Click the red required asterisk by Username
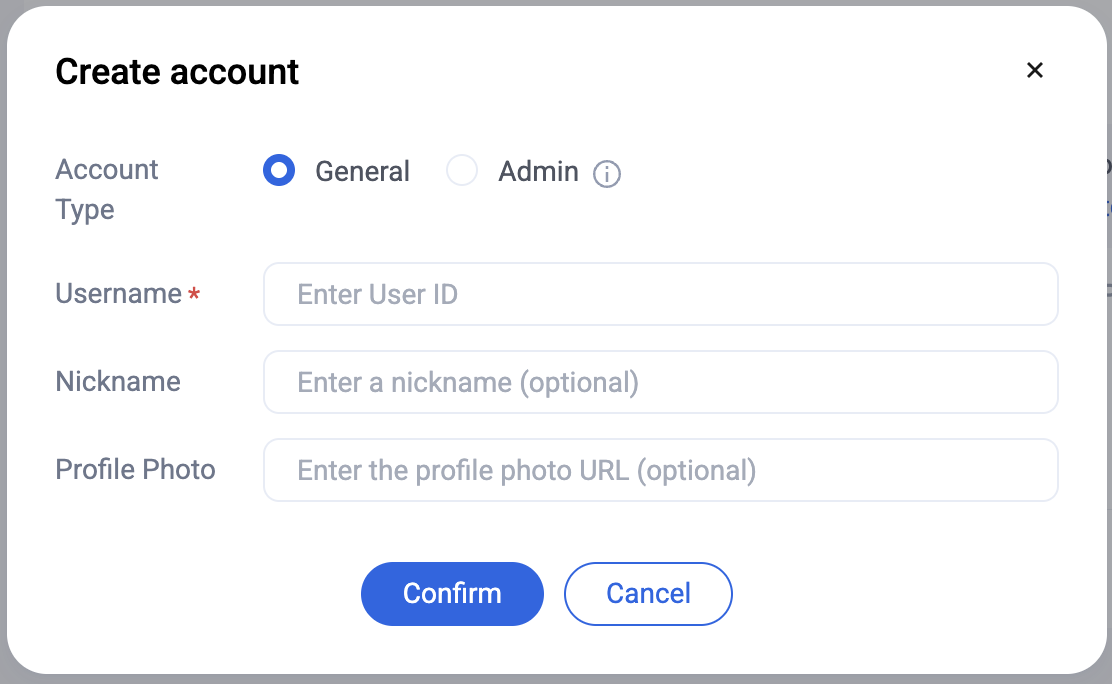 (194, 292)
